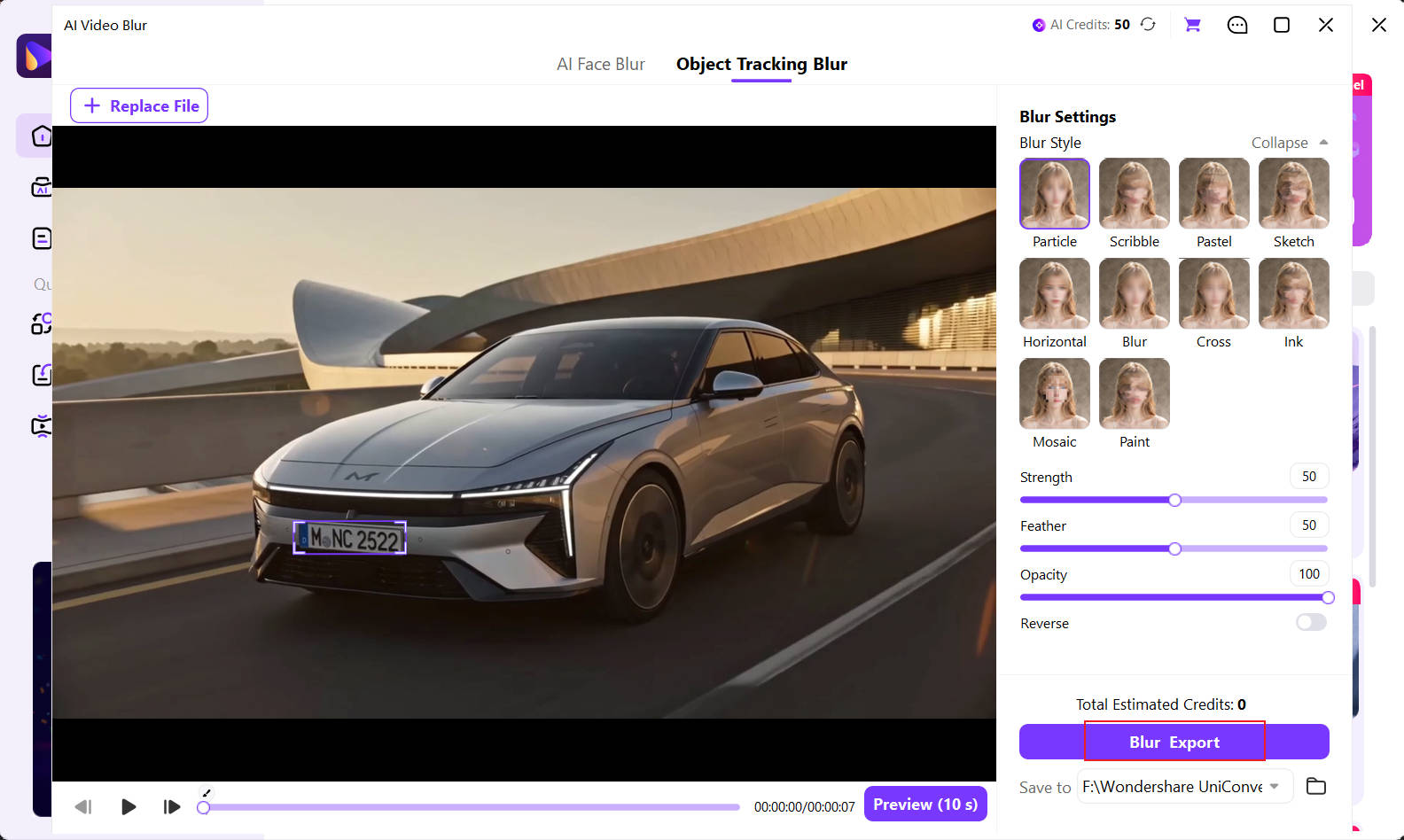Click the timeline playhead at the start
The height and width of the screenshot is (840, 1404).
click(204, 807)
